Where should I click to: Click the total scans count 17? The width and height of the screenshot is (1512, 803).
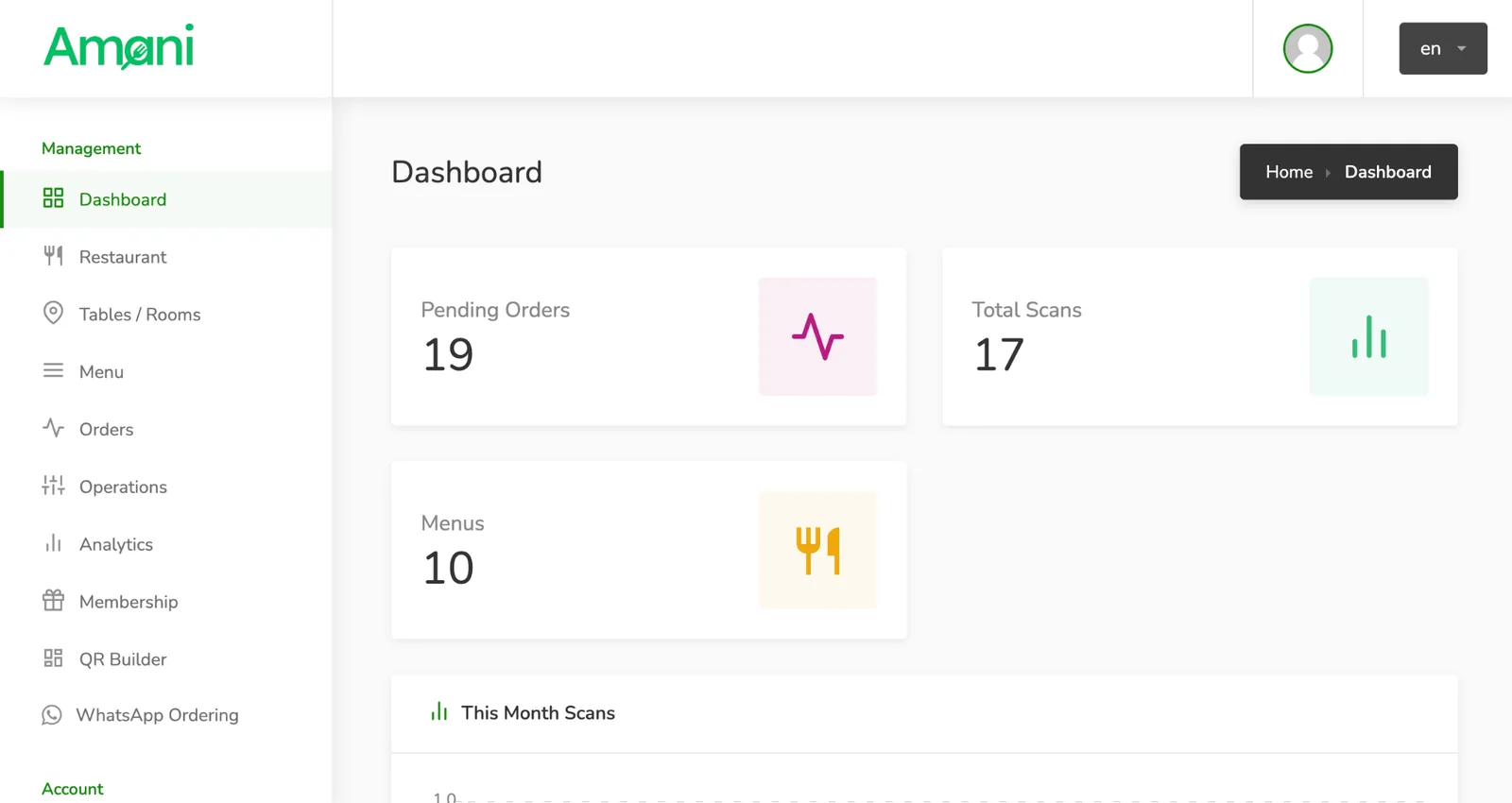point(999,355)
